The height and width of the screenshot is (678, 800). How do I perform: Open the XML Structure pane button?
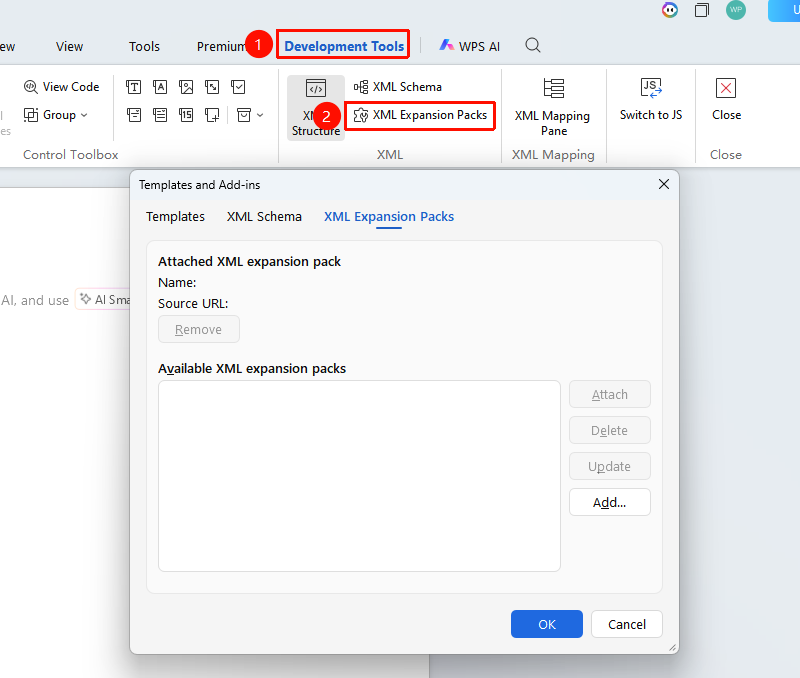pos(316,108)
